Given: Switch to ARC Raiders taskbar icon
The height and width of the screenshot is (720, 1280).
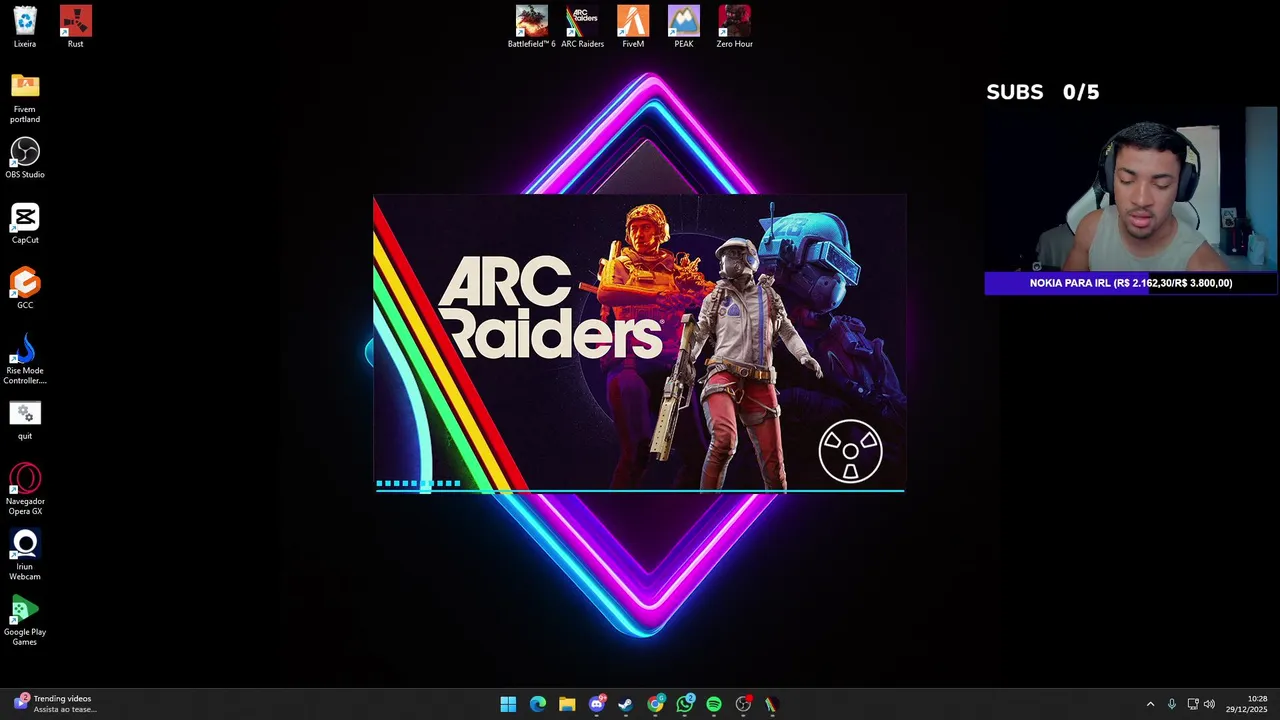Looking at the screenshot, I should pos(771,704).
